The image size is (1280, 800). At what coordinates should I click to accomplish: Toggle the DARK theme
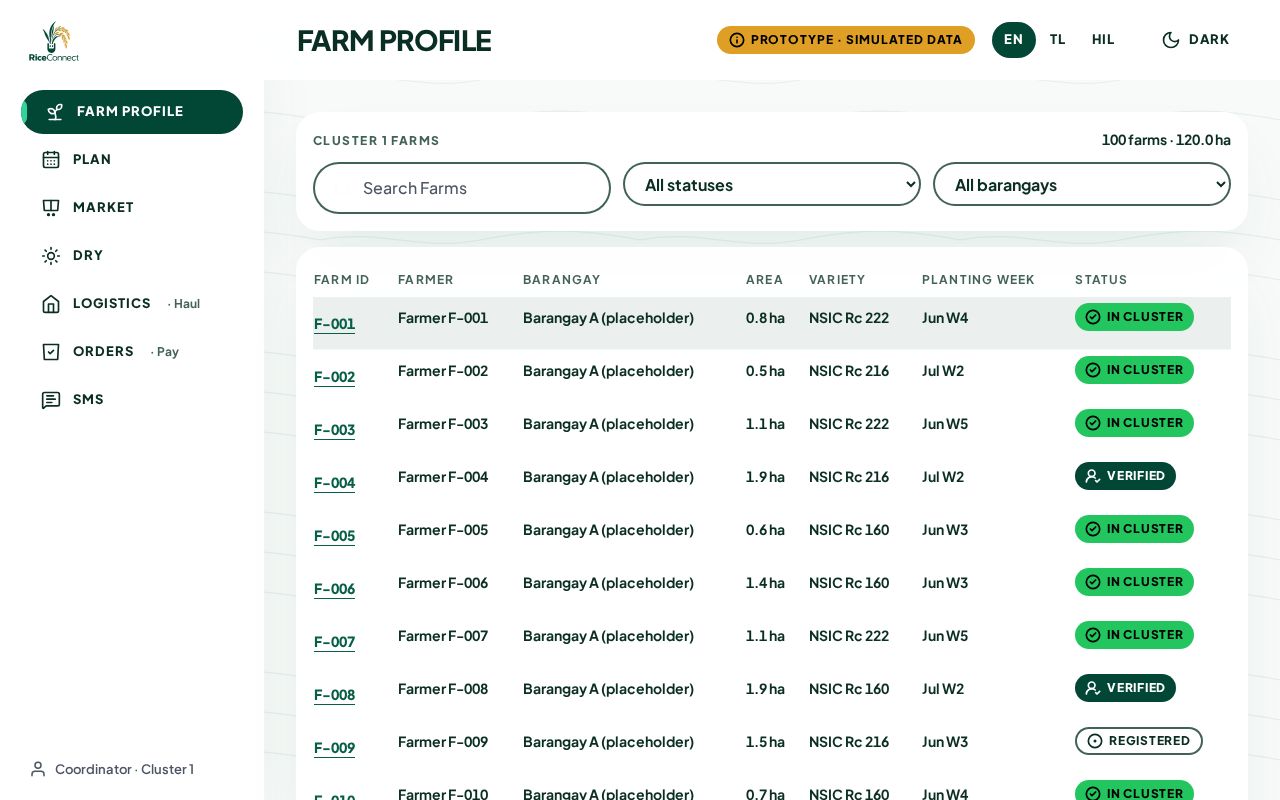(1196, 40)
